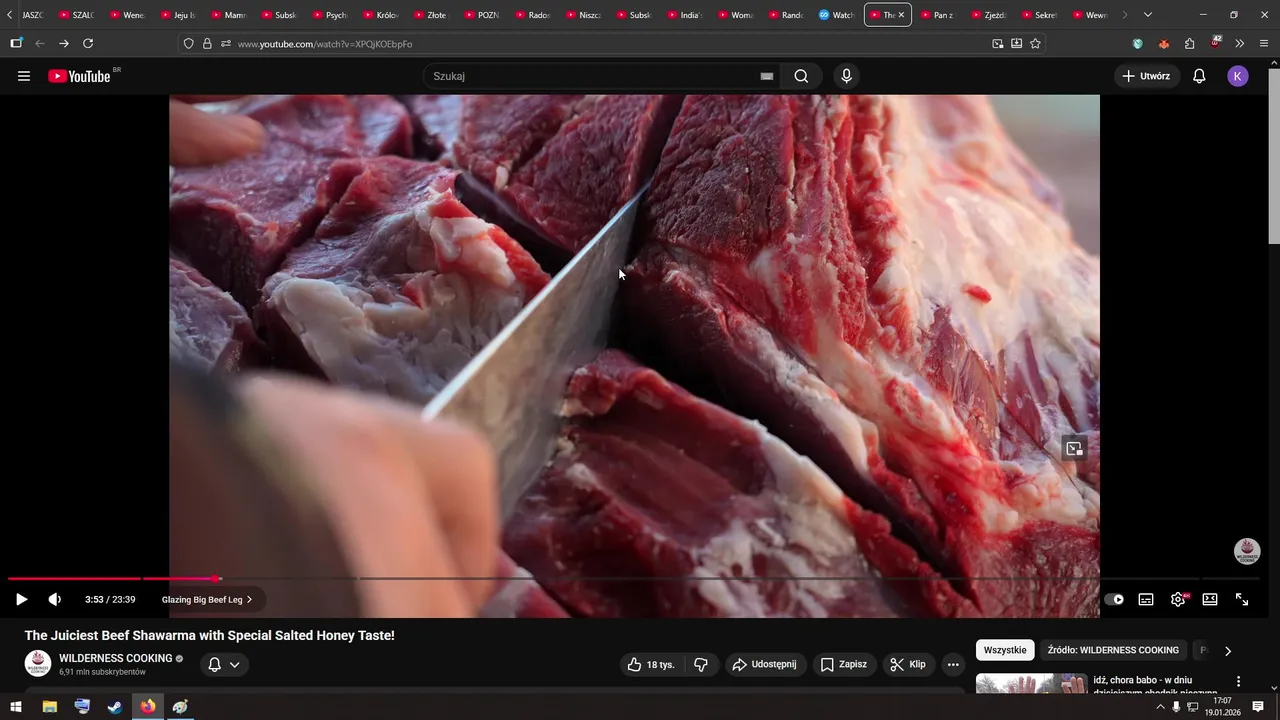Go to YouTube home via logo
The height and width of the screenshot is (720, 1280).
click(x=79, y=76)
